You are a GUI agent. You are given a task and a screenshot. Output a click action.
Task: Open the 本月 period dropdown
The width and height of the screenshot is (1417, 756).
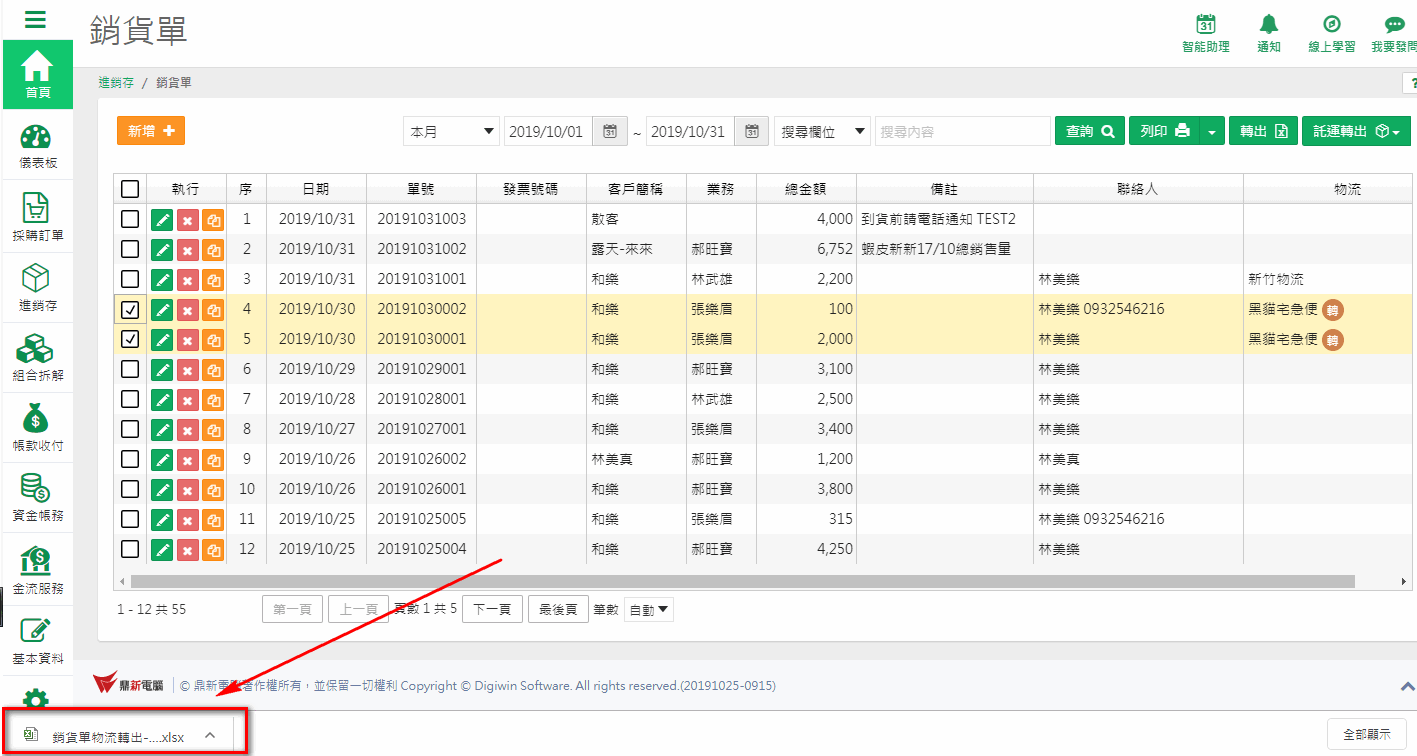pos(451,131)
